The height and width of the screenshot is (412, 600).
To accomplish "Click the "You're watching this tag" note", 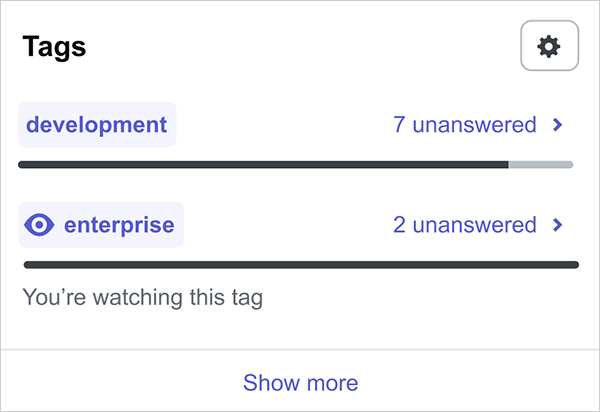I will coord(142,298).
